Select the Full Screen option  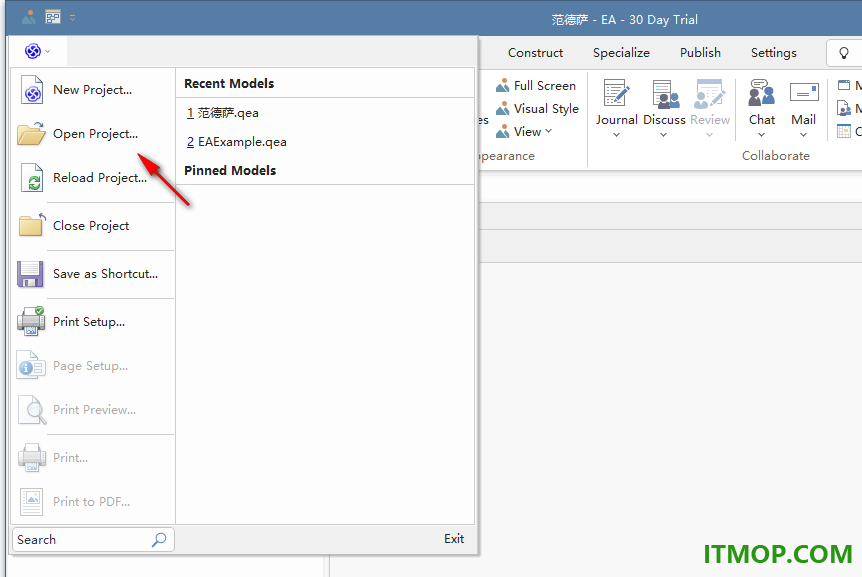[x=536, y=86]
